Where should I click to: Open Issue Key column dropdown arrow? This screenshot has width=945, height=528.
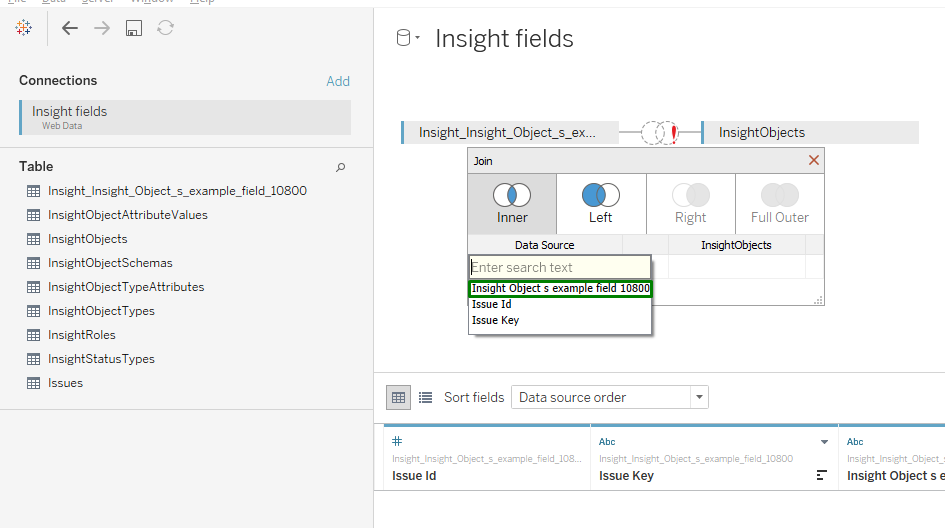pos(824,442)
